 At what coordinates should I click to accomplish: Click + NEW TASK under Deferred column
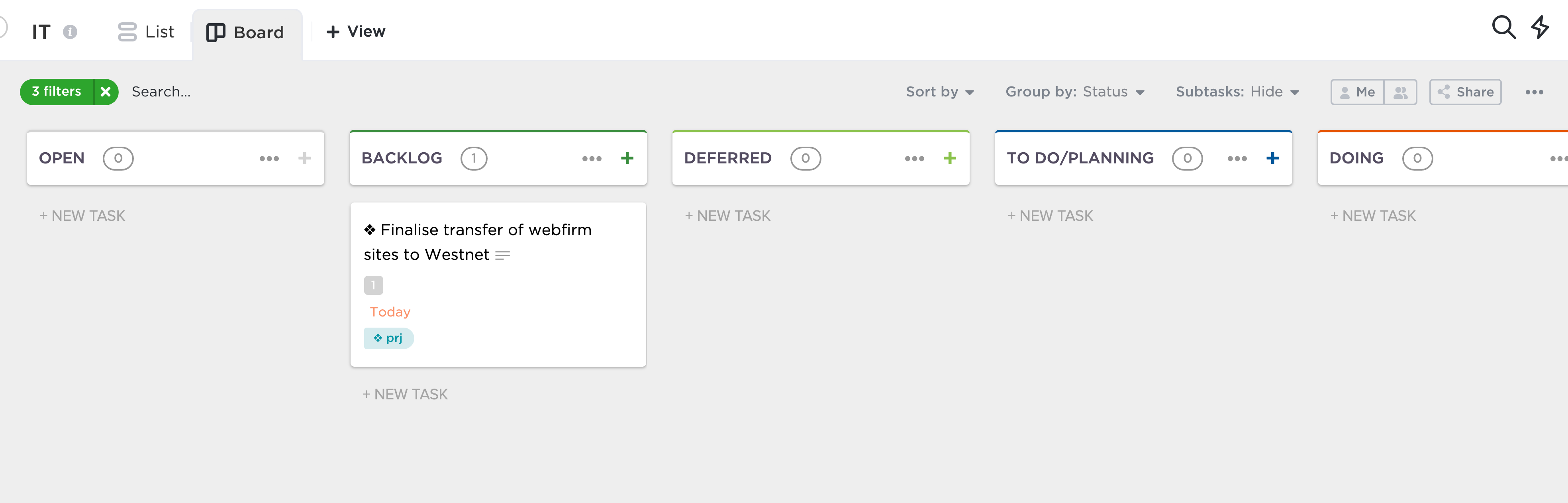(x=727, y=216)
